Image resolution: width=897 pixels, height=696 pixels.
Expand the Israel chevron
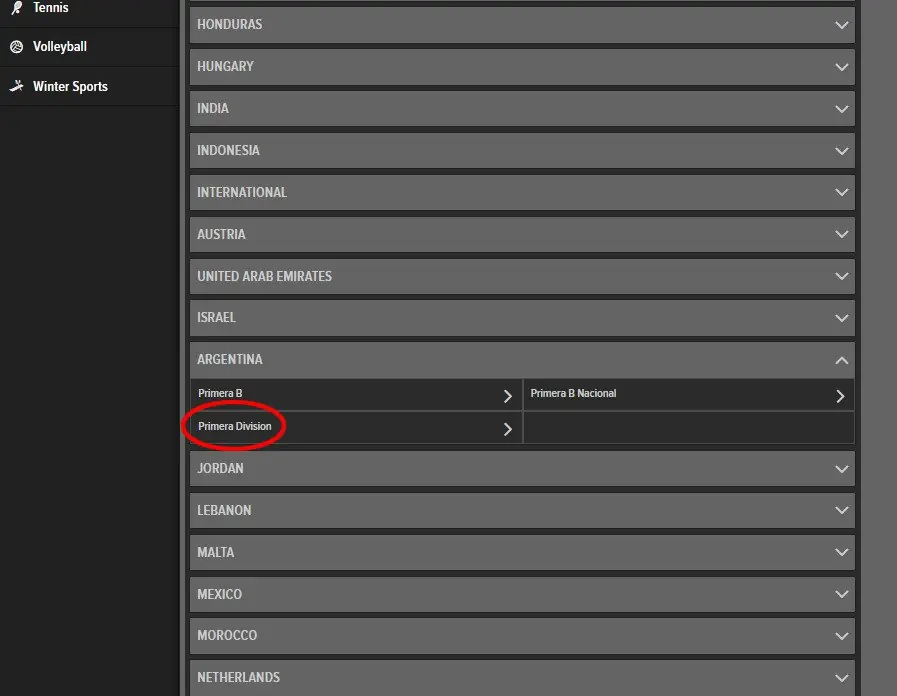842,318
